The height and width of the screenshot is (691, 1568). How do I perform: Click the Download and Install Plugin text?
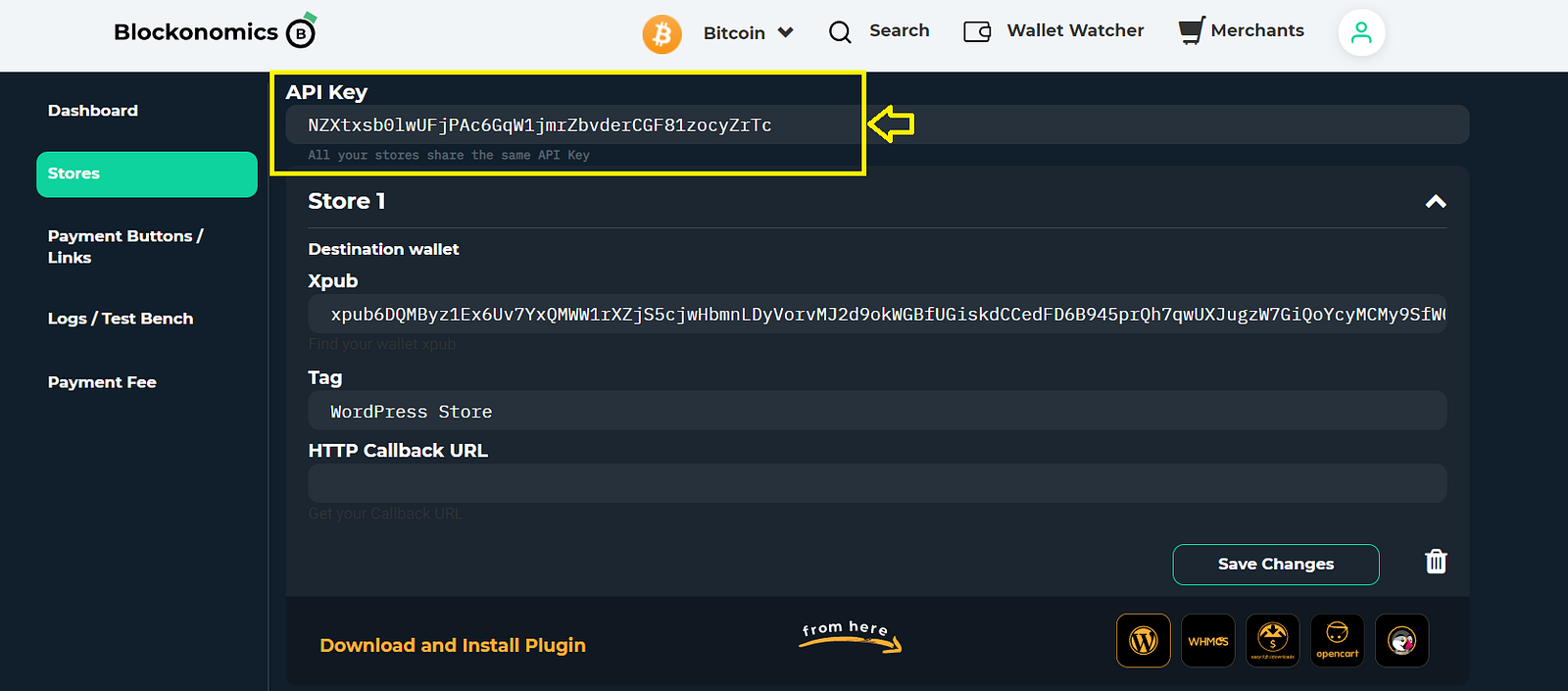pyautogui.click(x=453, y=645)
